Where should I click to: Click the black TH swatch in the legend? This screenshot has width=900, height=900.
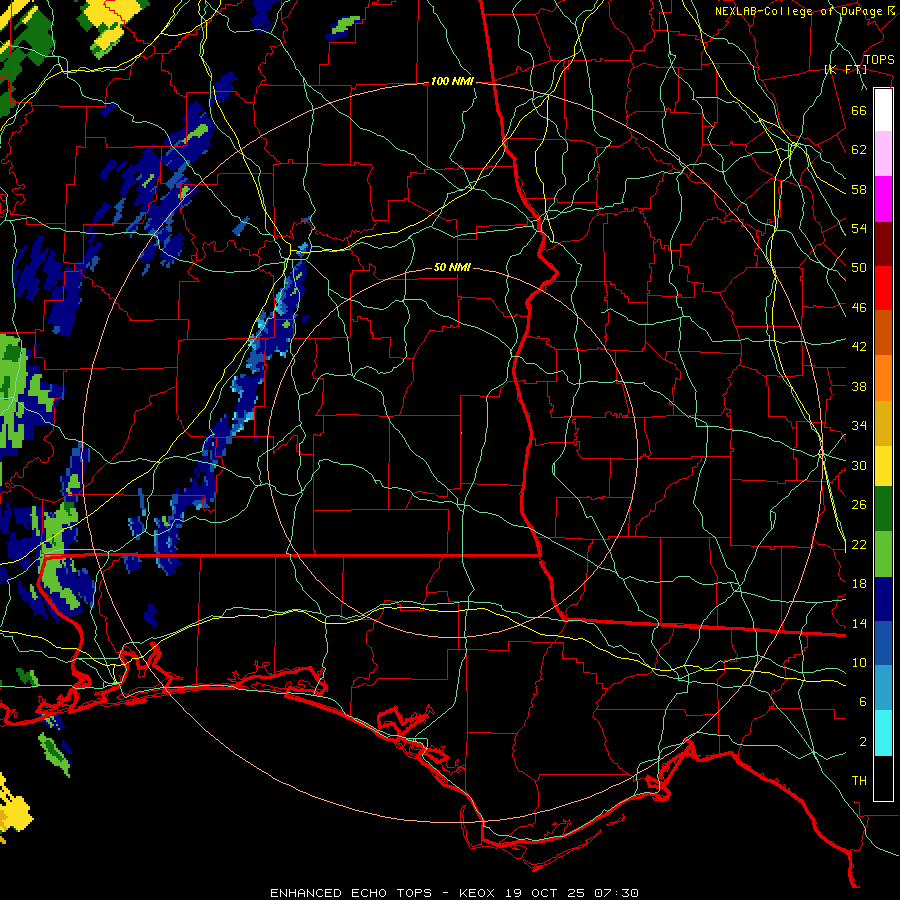click(x=883, y=778)
